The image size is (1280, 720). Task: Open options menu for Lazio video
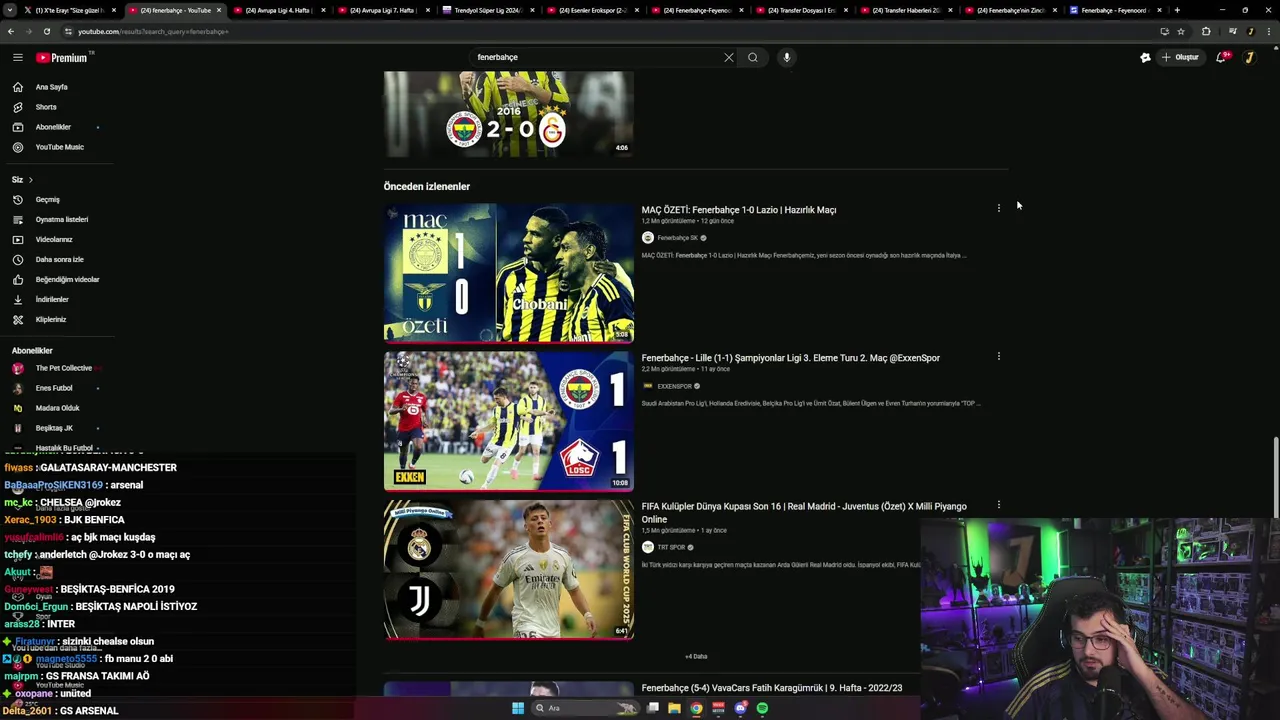[998, 208]
